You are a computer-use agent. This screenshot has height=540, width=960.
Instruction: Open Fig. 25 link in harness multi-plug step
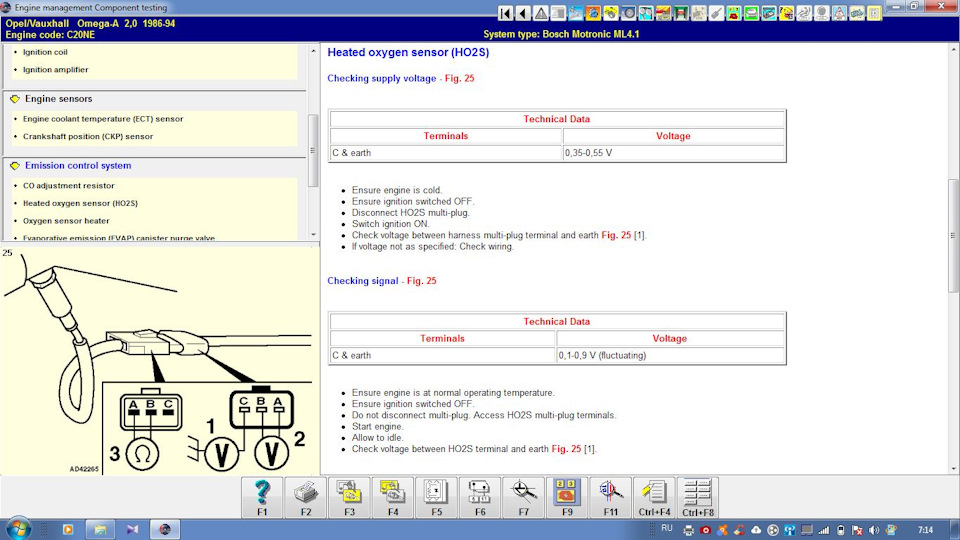[616, 235]
